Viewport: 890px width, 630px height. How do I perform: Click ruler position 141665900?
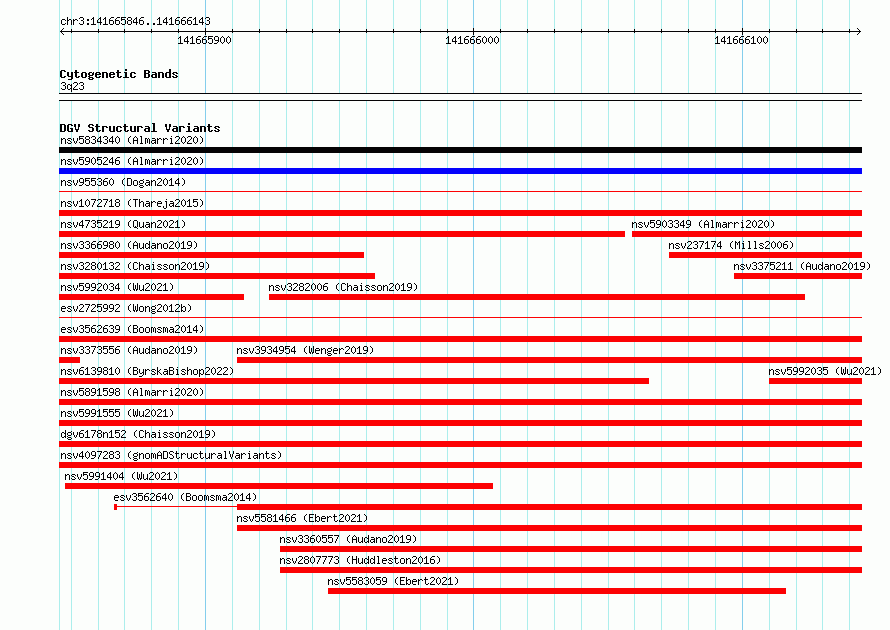coord(204,40)
